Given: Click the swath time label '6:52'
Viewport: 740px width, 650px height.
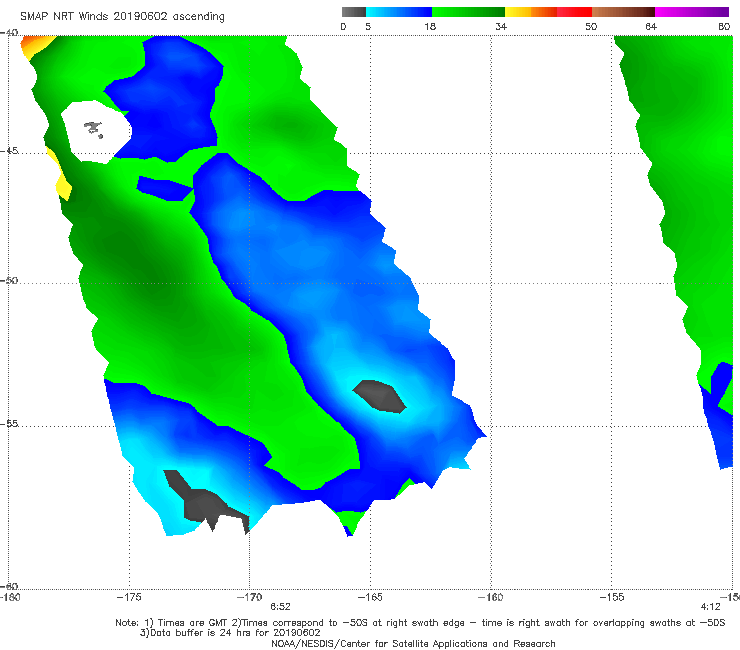Looking at the screenshot, I should point(280,607).
